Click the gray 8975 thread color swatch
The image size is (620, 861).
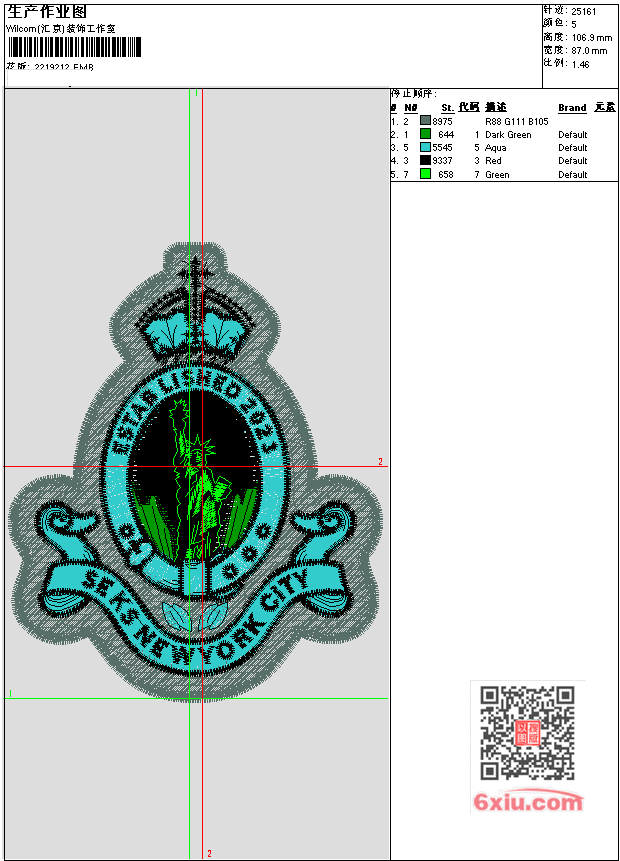425,120
